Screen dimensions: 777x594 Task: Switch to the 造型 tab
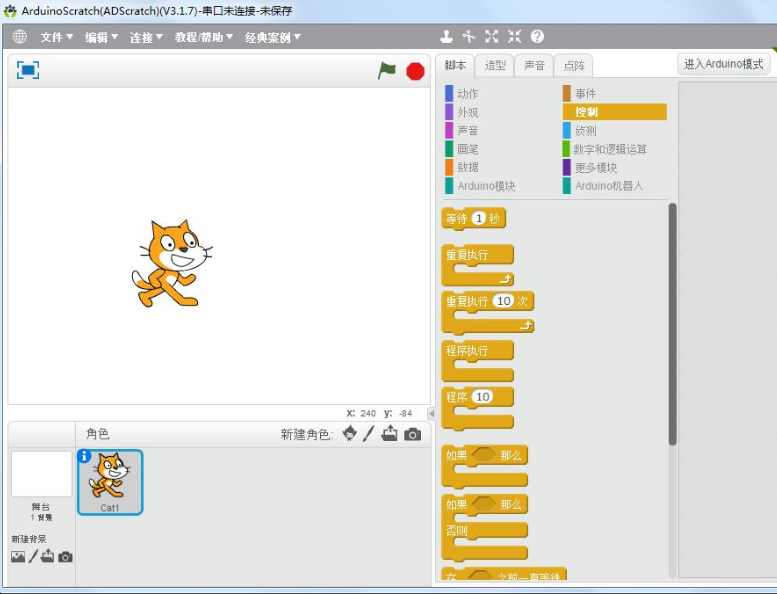495,65
